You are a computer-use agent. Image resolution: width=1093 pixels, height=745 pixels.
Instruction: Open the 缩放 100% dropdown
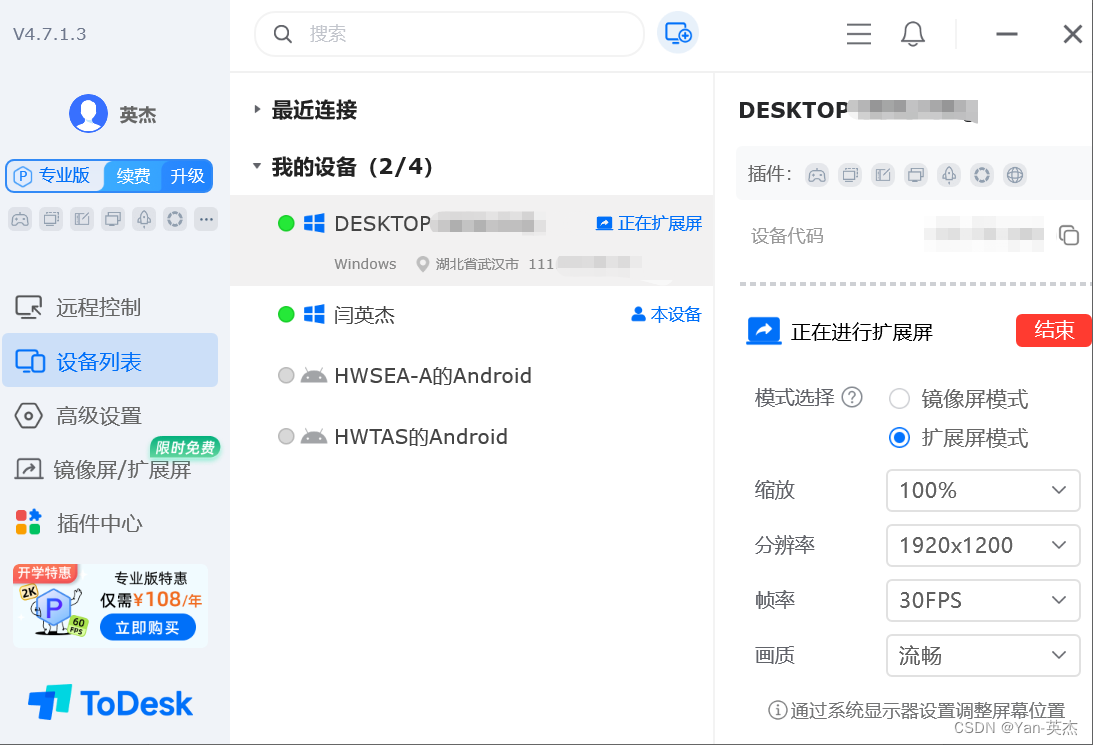pos(983,490)
